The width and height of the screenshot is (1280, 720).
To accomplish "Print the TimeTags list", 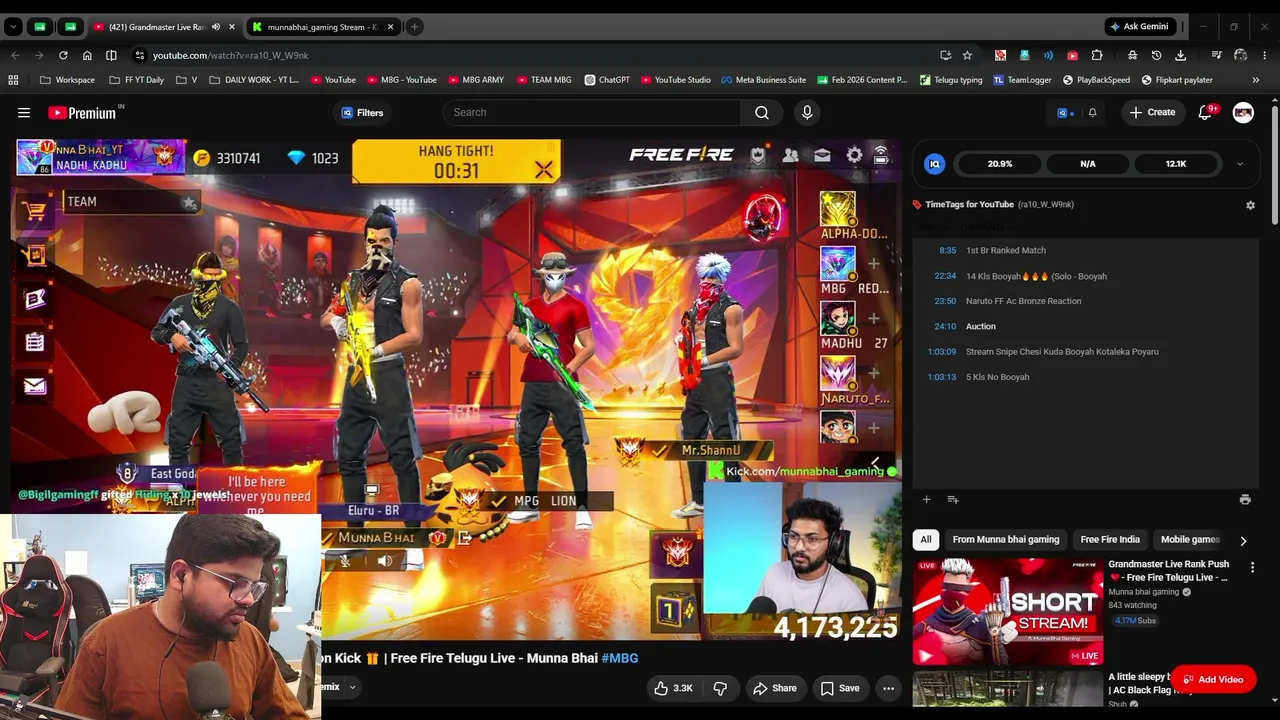I will click(x=1245, y=499).
